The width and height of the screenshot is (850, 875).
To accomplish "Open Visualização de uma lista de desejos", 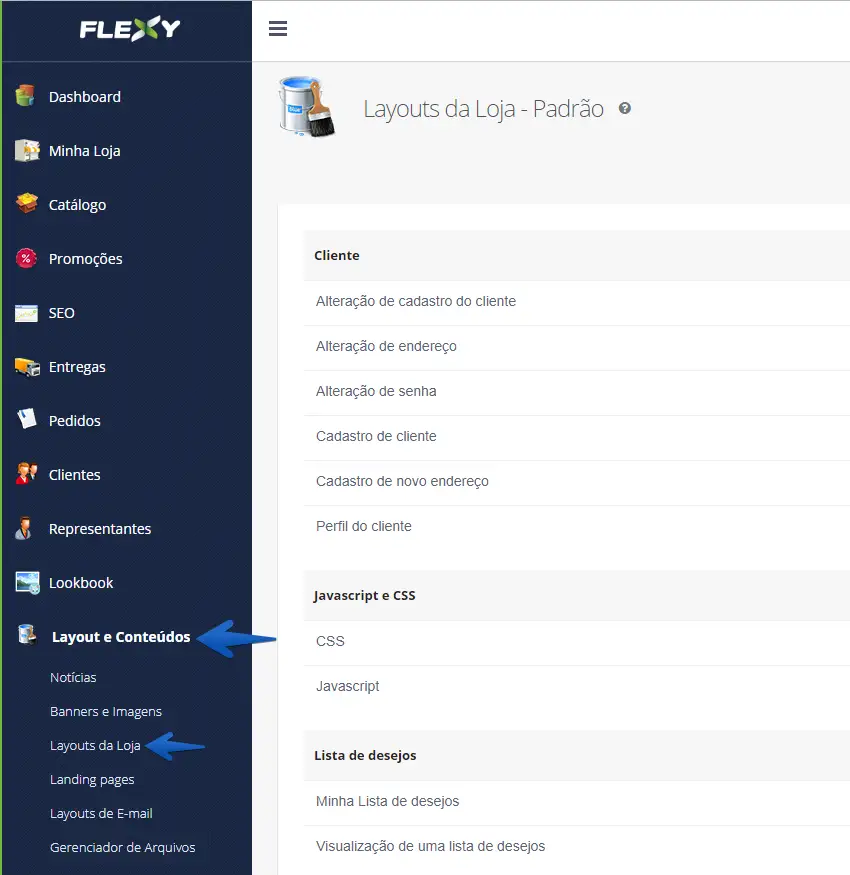I will [577, 847].
